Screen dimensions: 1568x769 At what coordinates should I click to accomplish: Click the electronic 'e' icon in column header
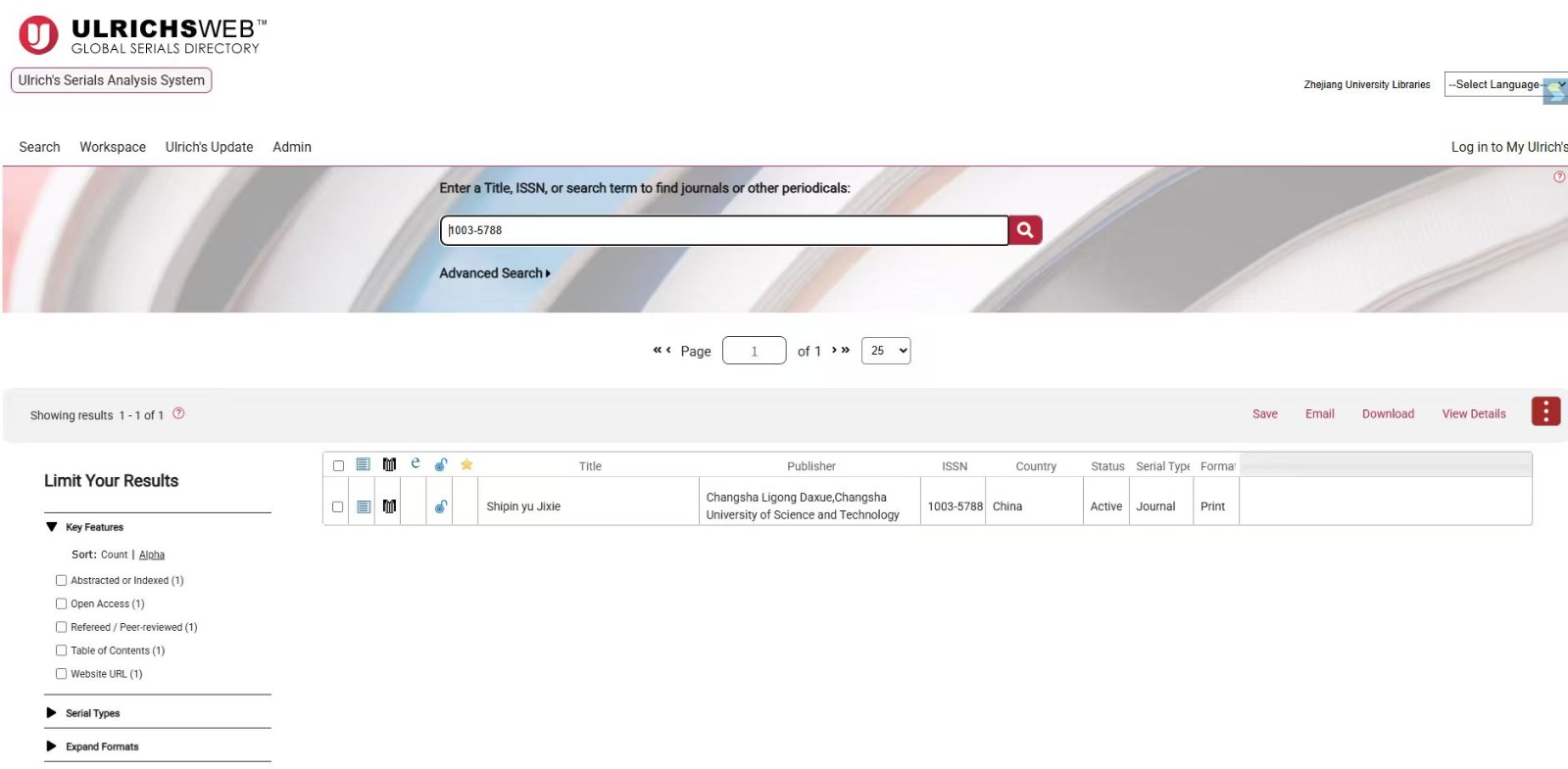[416, 463]
